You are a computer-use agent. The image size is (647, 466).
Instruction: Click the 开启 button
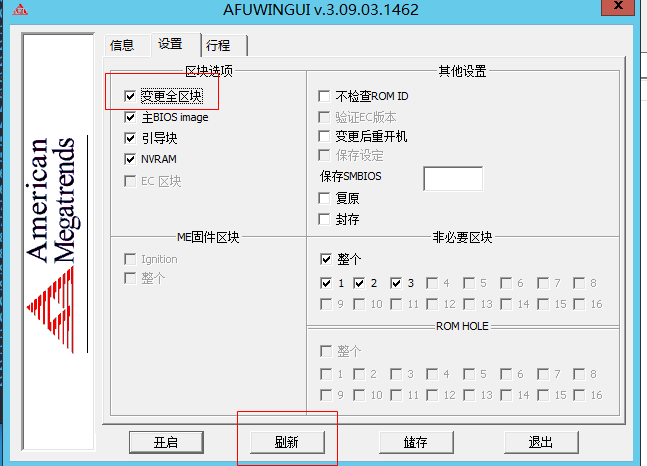point(166,442)
